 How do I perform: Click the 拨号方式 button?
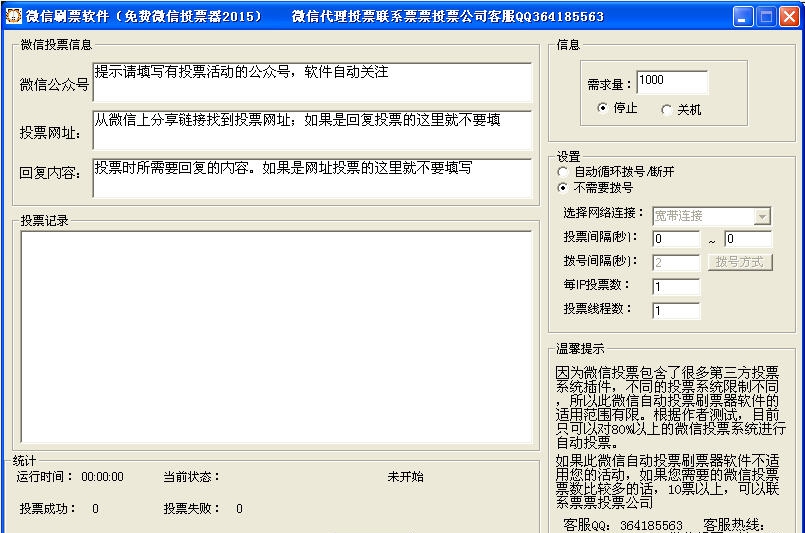(x=740, y=262)
